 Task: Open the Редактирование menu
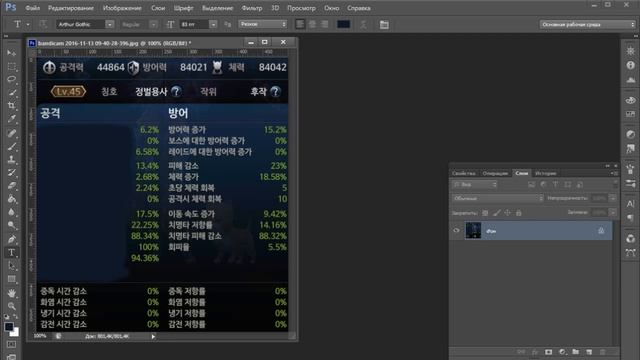pos(71,8)
